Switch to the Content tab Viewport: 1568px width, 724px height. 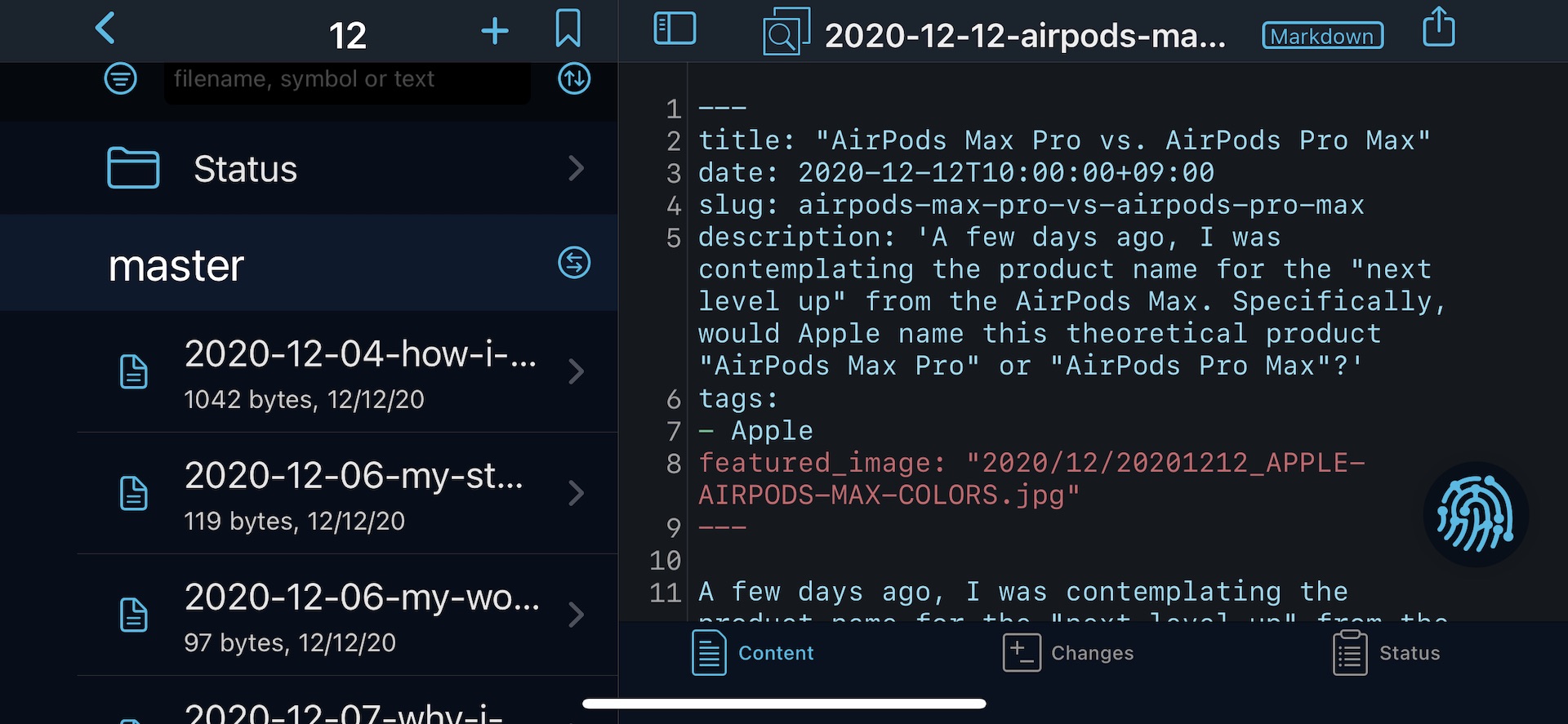pyautogui.click(x=752, y=653)
